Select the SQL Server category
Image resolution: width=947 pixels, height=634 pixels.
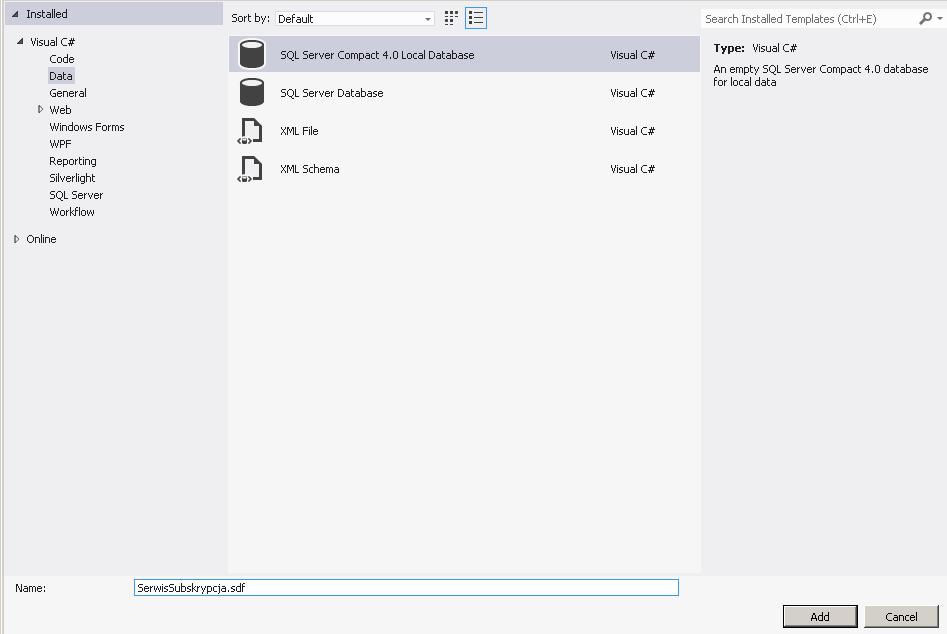point(76,195)
